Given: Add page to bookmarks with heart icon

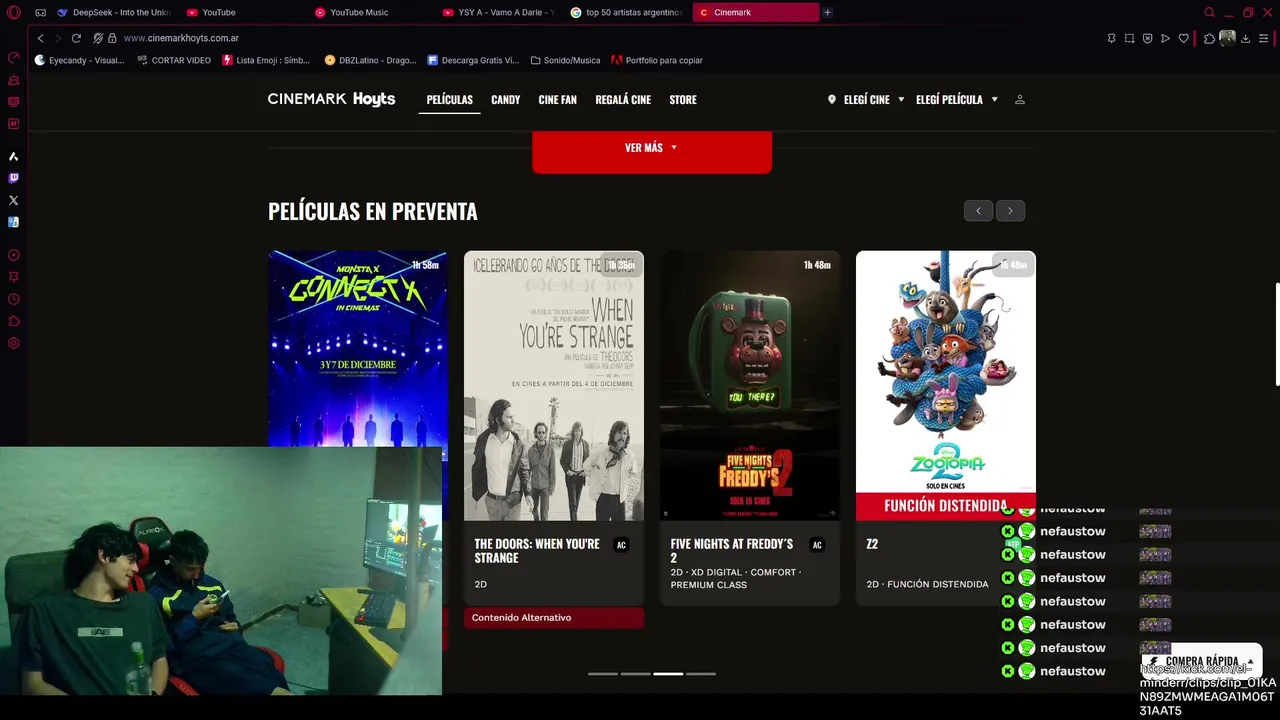Looking at the screenshot, I should coord(1183,38).
